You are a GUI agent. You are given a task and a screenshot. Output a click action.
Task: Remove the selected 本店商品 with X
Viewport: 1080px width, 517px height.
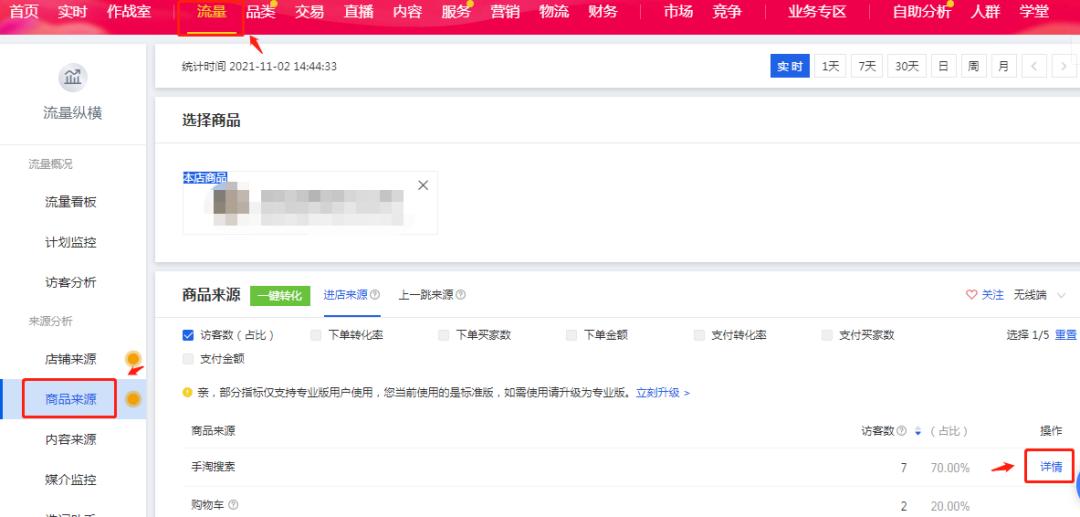pos(424,185)
